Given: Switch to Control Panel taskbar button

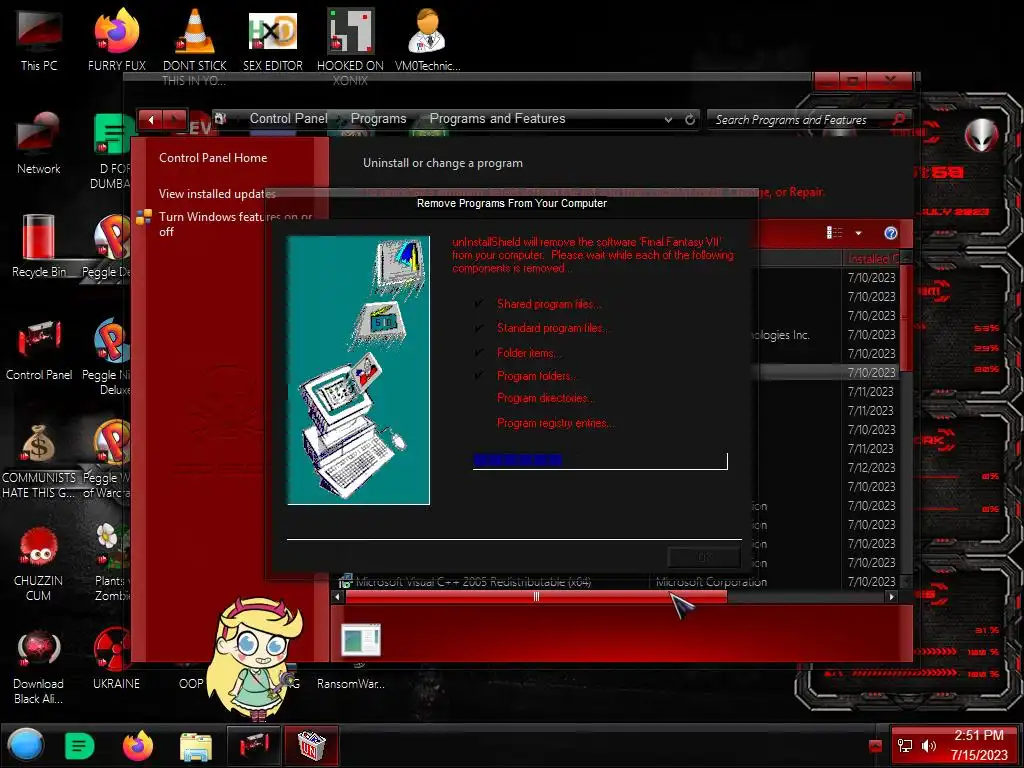Looking at the screenshot, I should tap(253, 745).
